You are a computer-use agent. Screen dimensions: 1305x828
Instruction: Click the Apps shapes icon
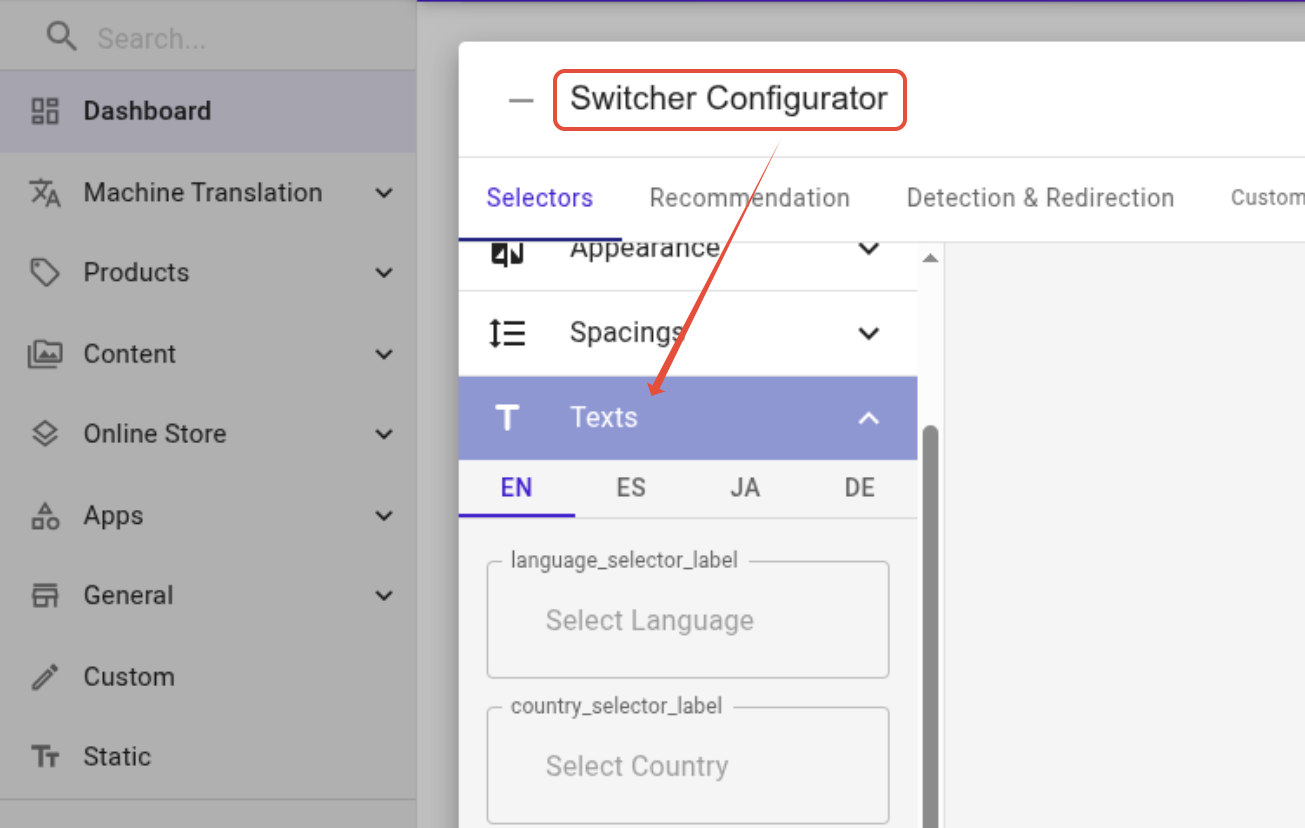[x=45, y=516]
